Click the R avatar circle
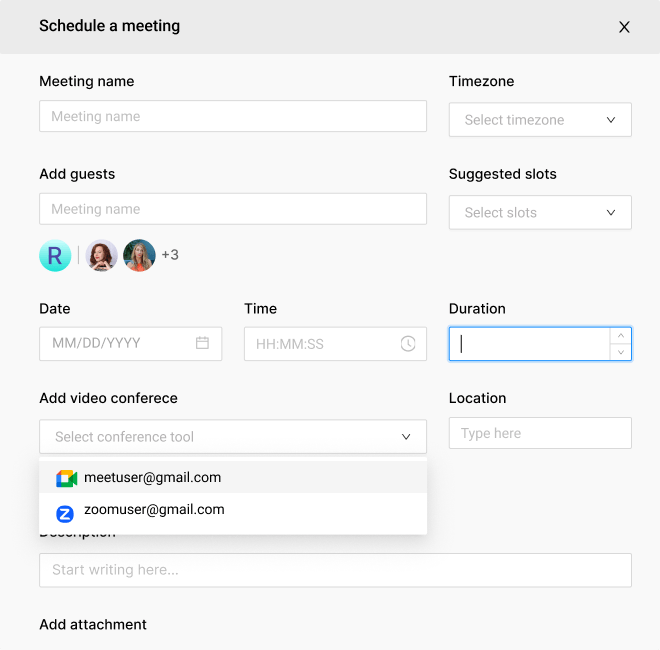This screenshot has height=650, width=660. (x=55, y=256)
